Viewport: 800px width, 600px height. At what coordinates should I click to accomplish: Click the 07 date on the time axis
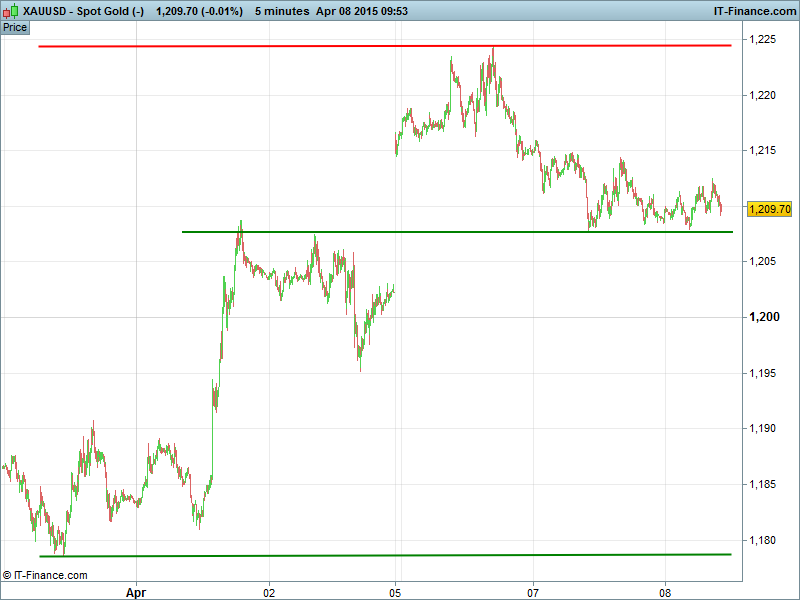tap(534, 592)
